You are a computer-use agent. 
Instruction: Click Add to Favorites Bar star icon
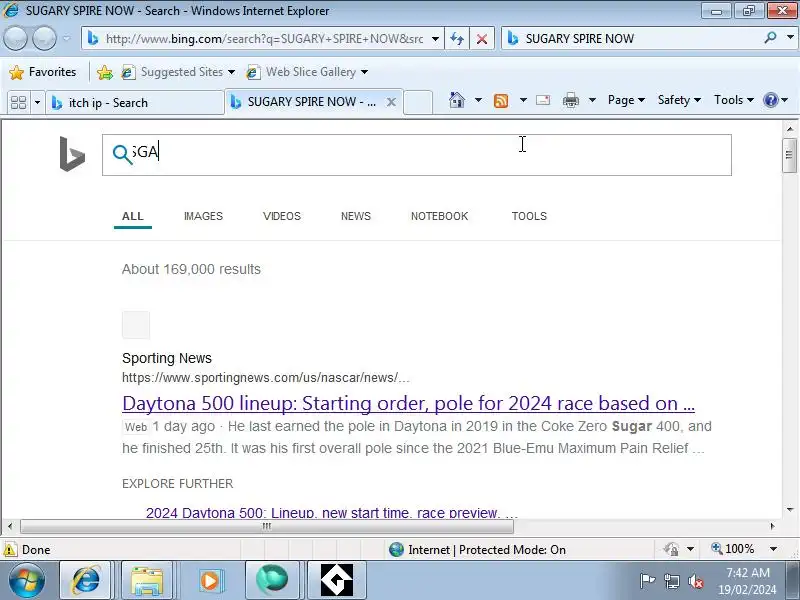(x=105, y=72)
